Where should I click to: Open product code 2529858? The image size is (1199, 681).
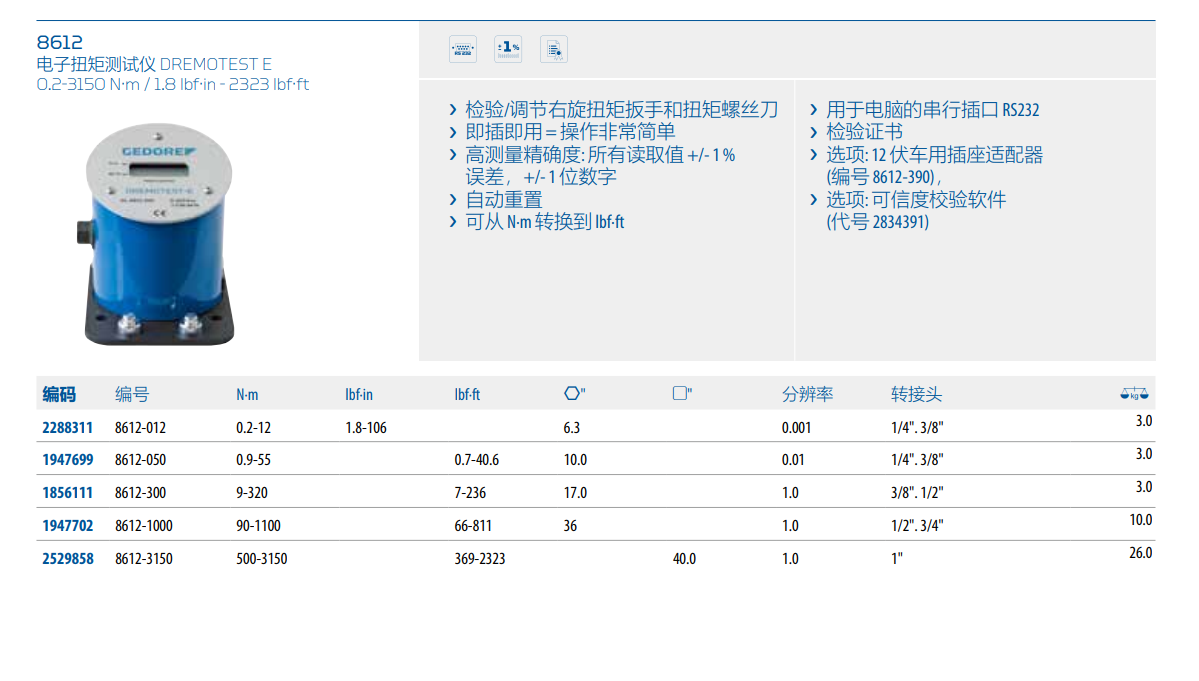[67, 559]
